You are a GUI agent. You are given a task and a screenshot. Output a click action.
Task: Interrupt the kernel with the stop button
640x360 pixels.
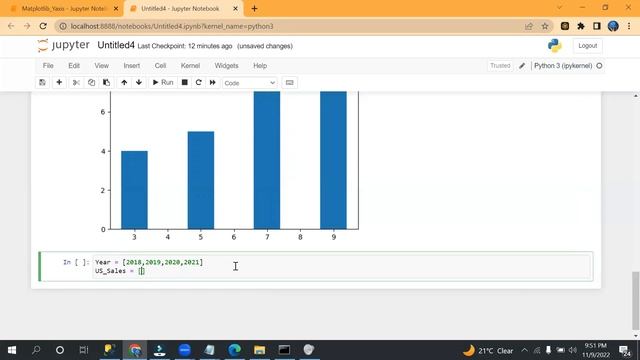click(184, 82)
